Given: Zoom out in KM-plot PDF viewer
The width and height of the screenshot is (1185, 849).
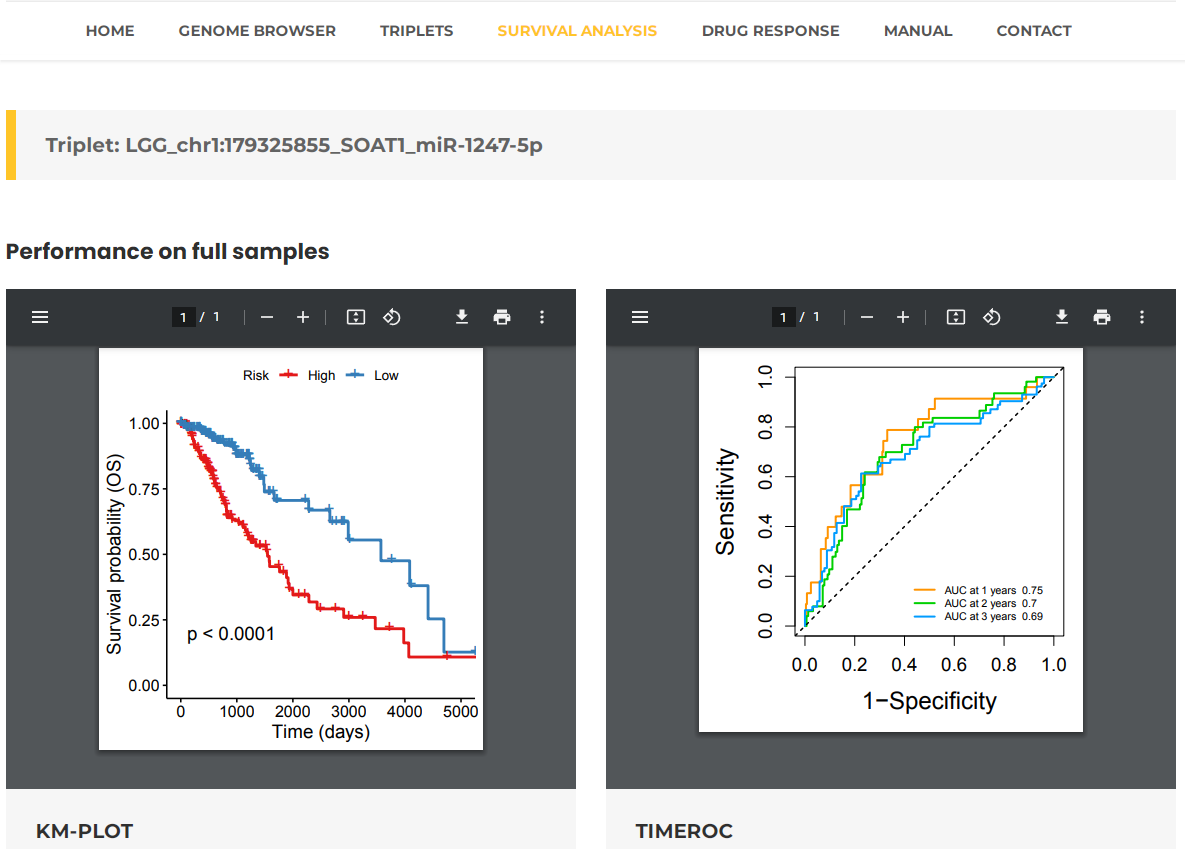Looking at the screenshot, I should tap(267, 318).
